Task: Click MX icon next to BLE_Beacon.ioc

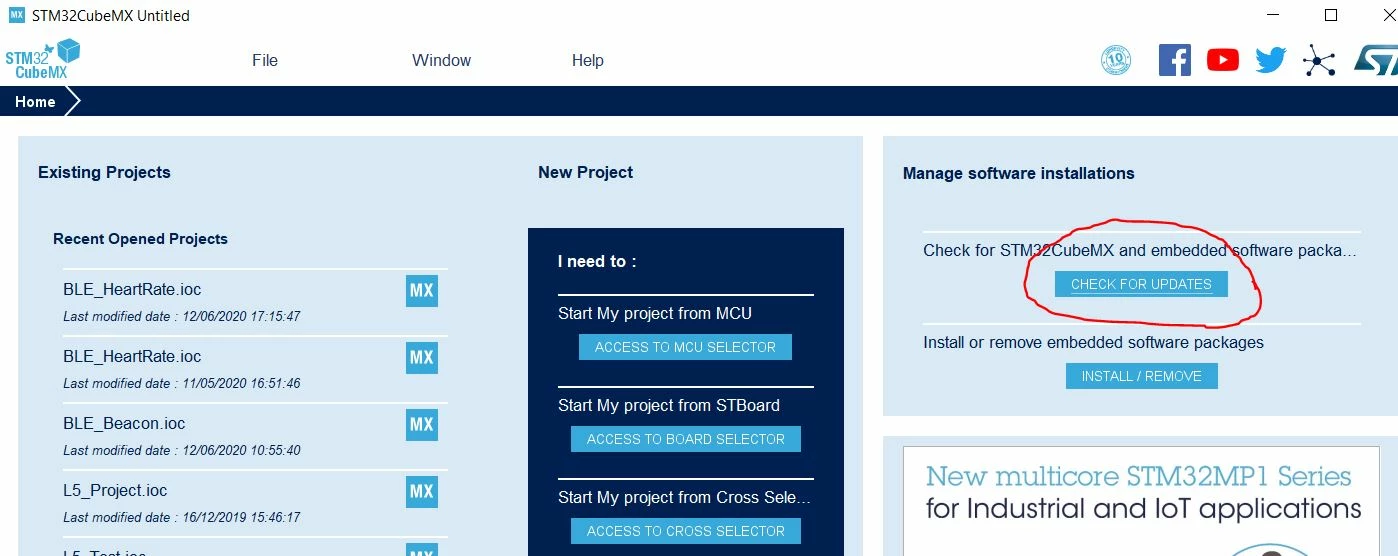Action: [422, 424]
